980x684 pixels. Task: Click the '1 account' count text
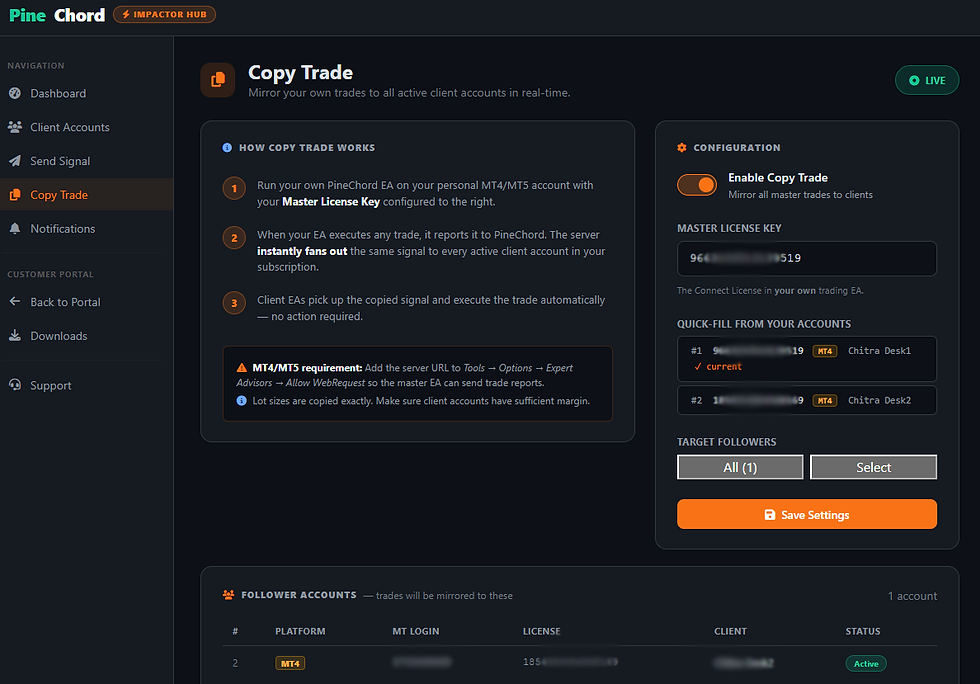(912, 596)
